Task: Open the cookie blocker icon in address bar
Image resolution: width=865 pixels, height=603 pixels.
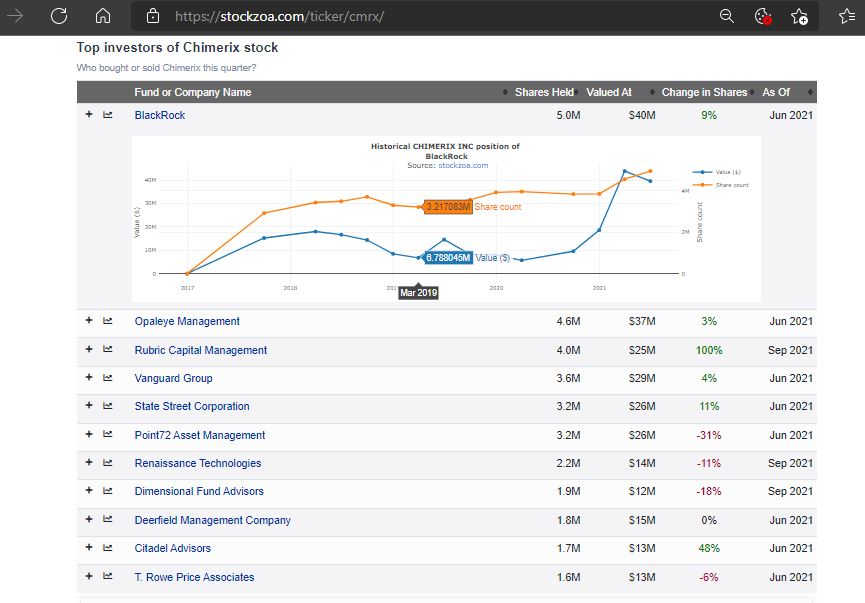Action: pos(763,17)
